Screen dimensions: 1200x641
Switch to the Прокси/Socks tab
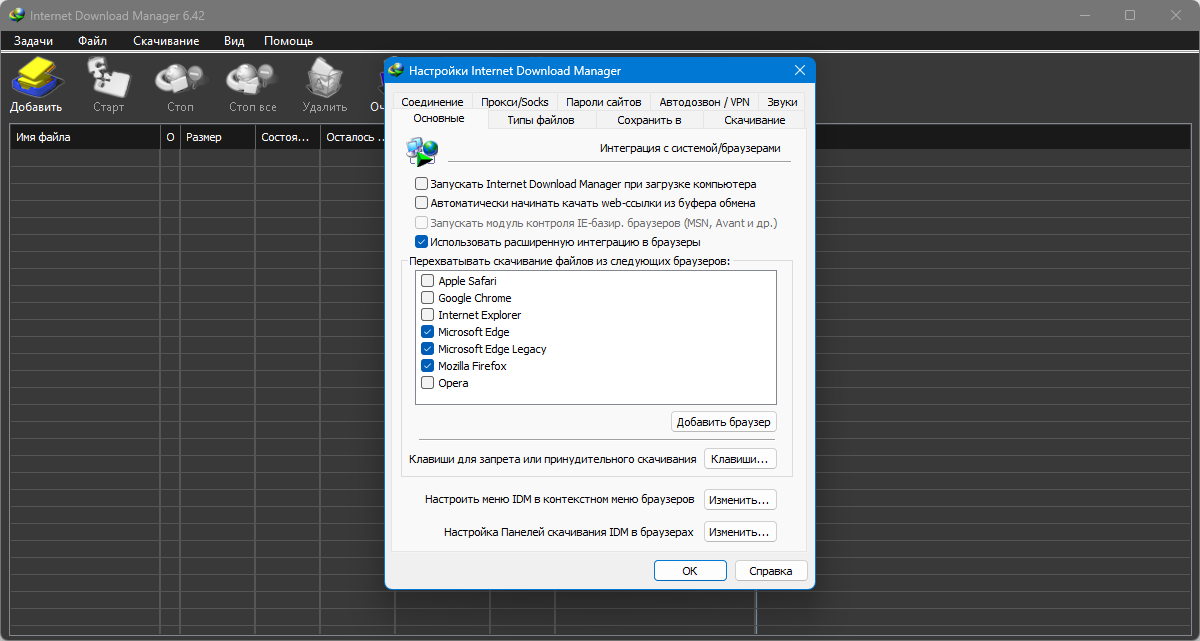click(x=514, y=102)
